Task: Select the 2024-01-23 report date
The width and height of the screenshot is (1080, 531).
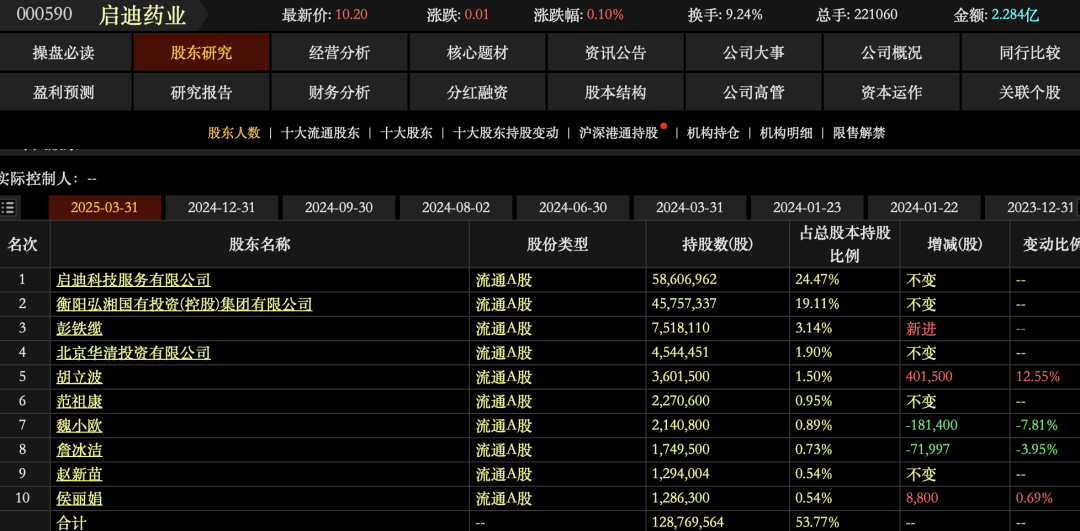Action: 807,207
